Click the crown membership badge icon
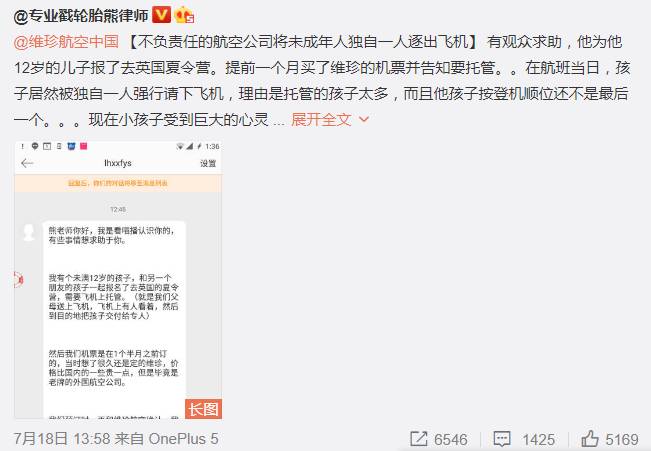Viewport: 651px width, 451px height. coord(184,16)
